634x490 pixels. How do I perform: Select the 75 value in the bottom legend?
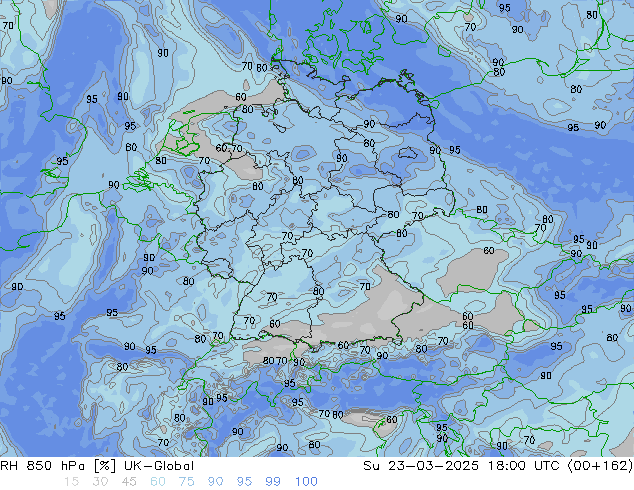tap(186, 482)
